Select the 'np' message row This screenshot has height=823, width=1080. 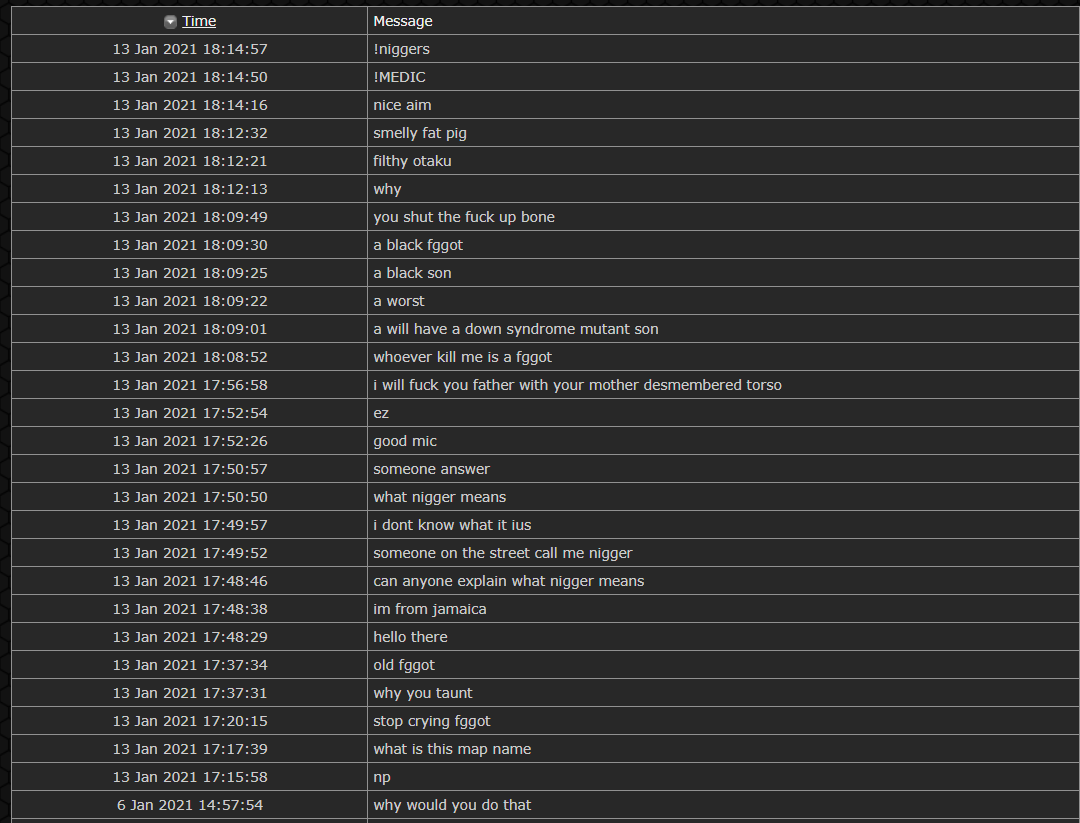pyautogui.click(x=545, y=777)
